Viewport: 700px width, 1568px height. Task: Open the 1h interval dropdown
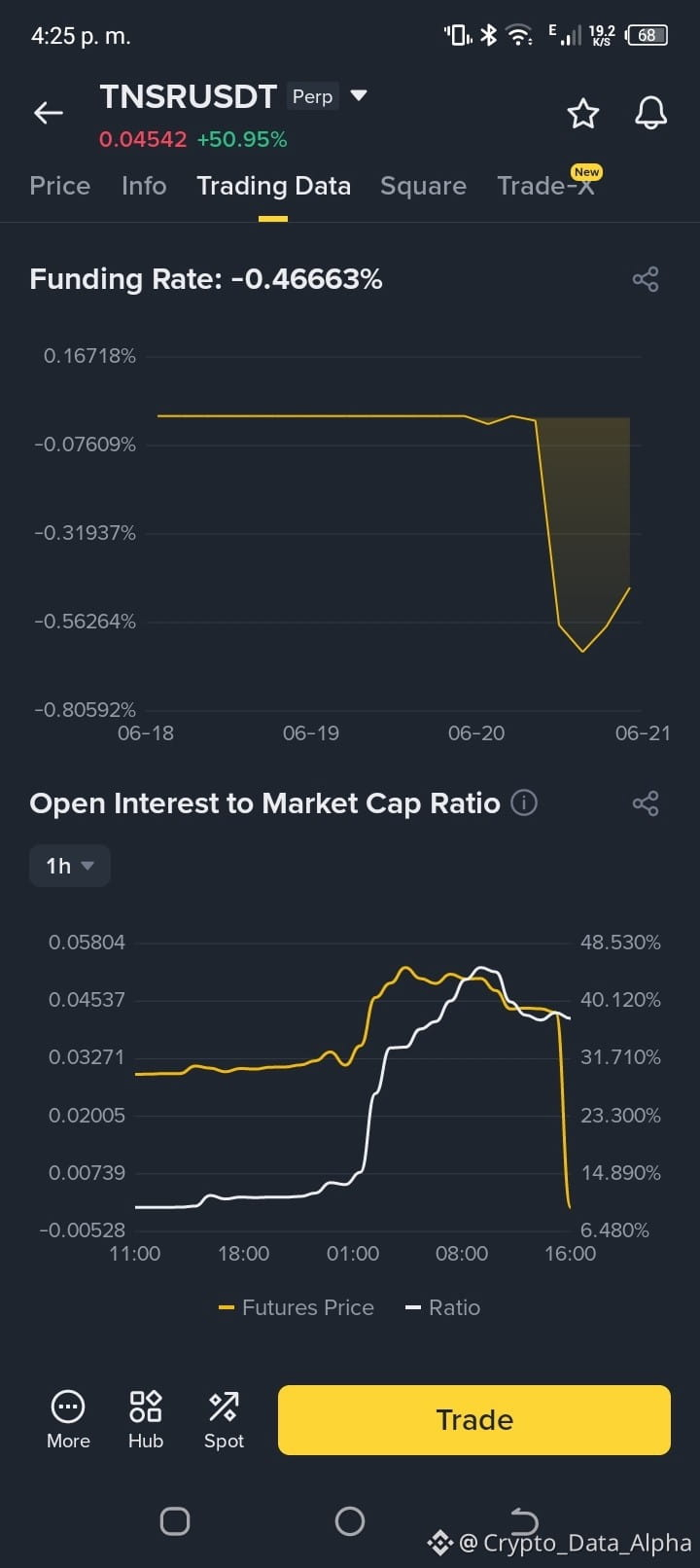pos(70,866)
